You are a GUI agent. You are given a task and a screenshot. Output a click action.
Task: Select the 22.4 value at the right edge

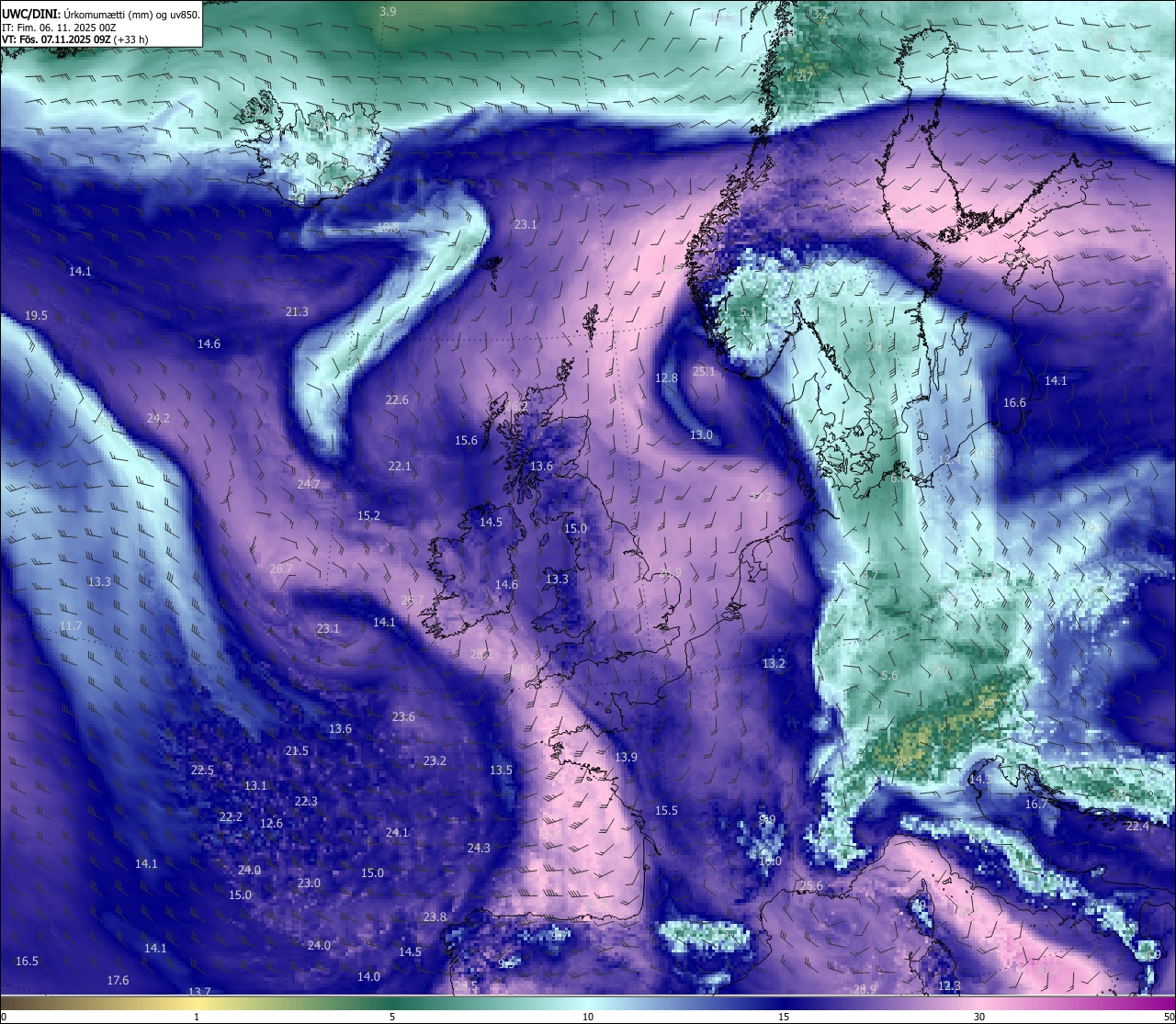(1137, 826)
